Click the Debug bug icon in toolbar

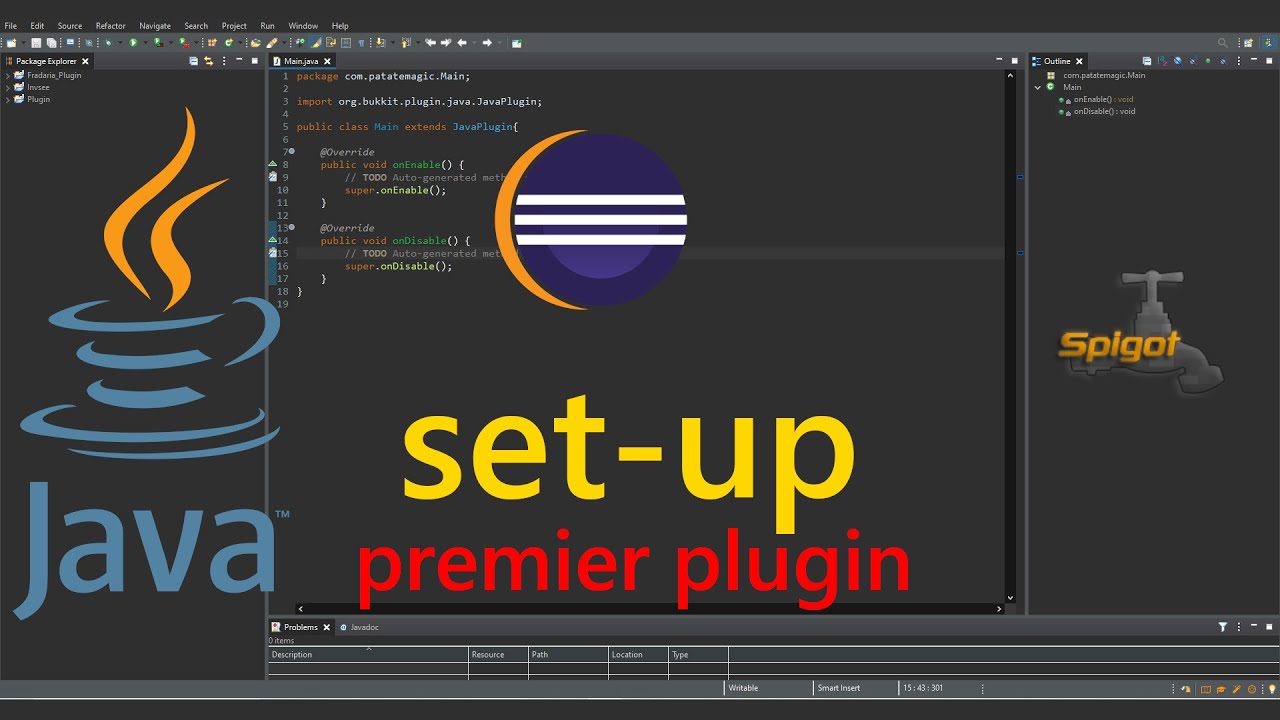(x=108, y=43)
